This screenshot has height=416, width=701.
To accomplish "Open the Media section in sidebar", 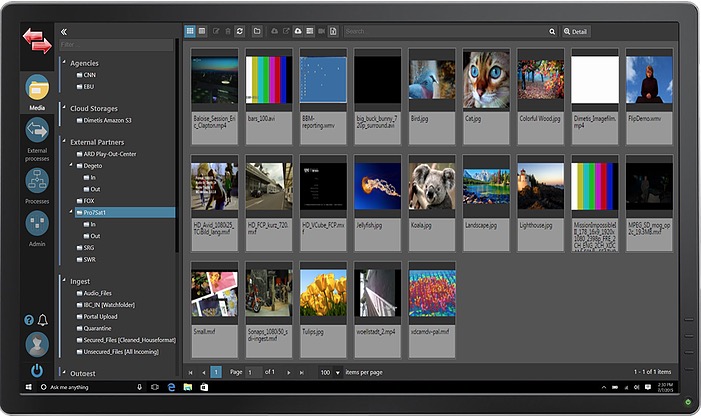I will pos(37,89).
